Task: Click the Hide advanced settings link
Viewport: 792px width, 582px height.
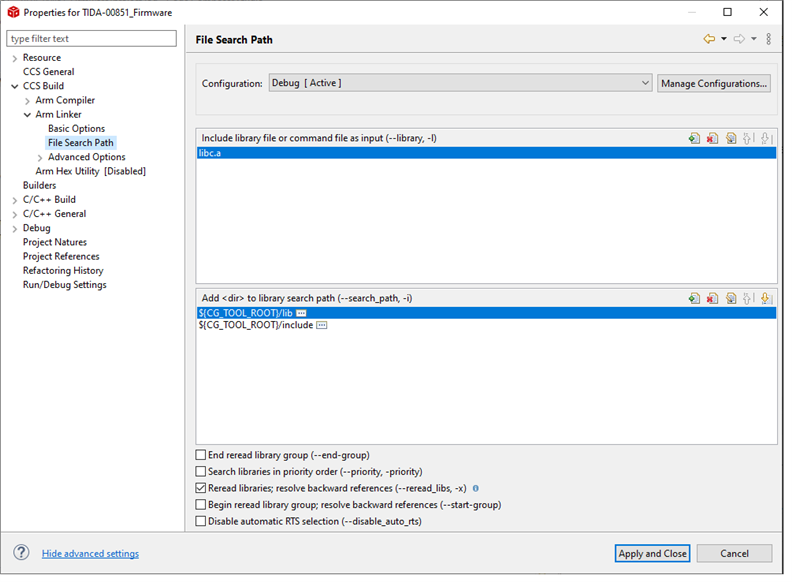Action: coord(90,553)
